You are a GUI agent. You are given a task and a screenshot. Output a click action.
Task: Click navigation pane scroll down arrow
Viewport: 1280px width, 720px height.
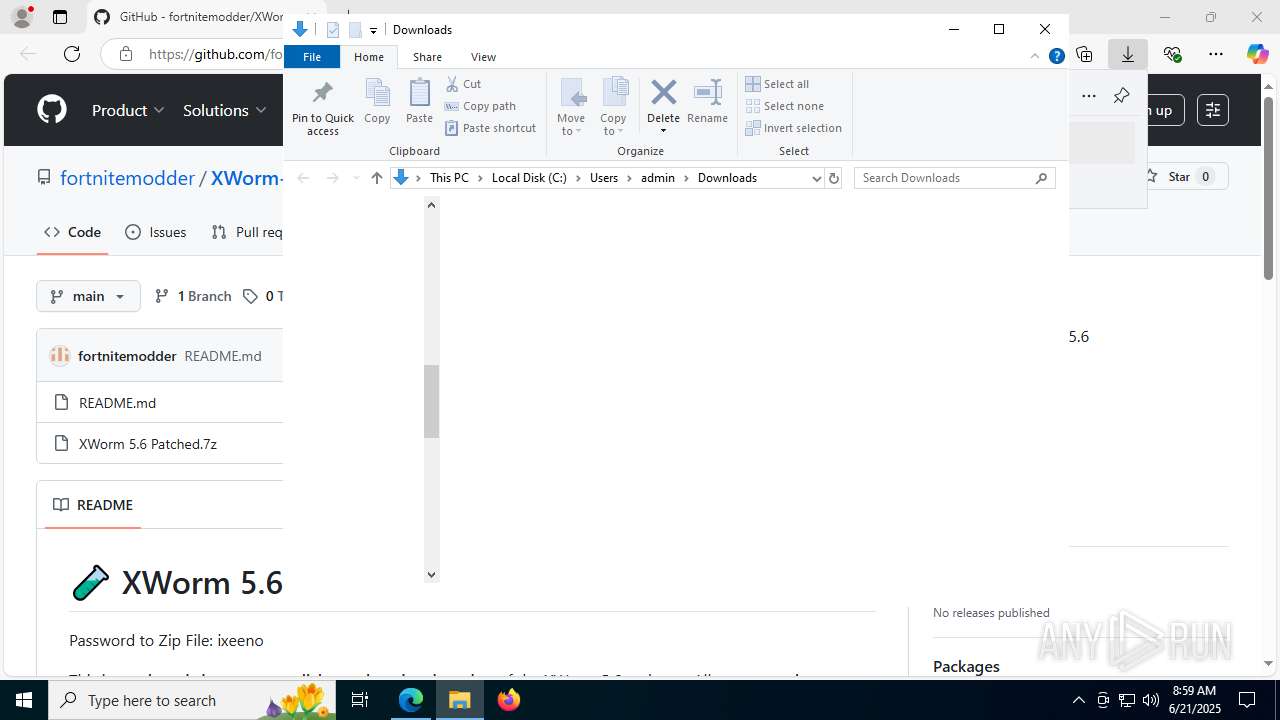pyautogui.click(x=431, y=574)
